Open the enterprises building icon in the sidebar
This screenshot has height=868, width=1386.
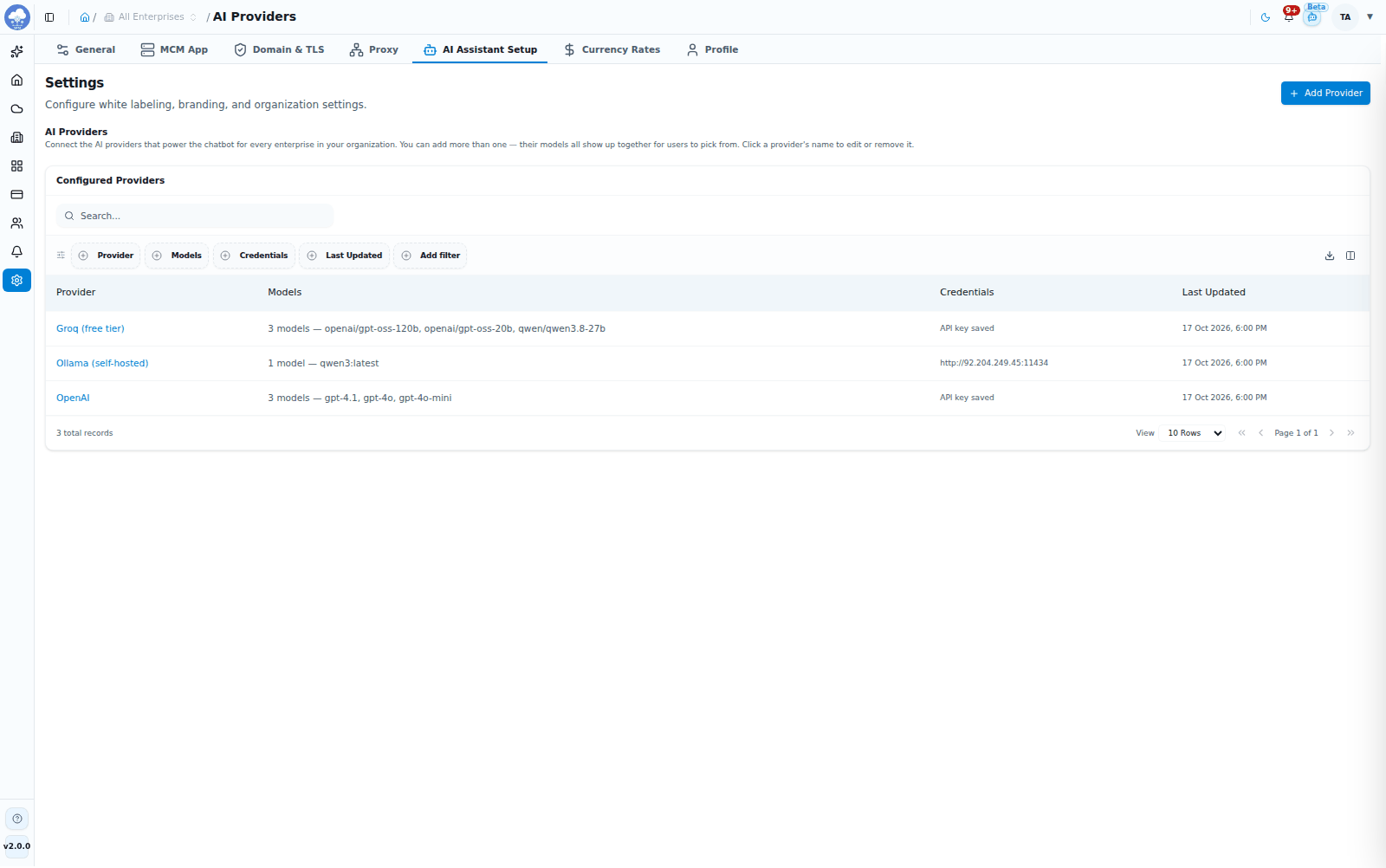click(16, 138)
